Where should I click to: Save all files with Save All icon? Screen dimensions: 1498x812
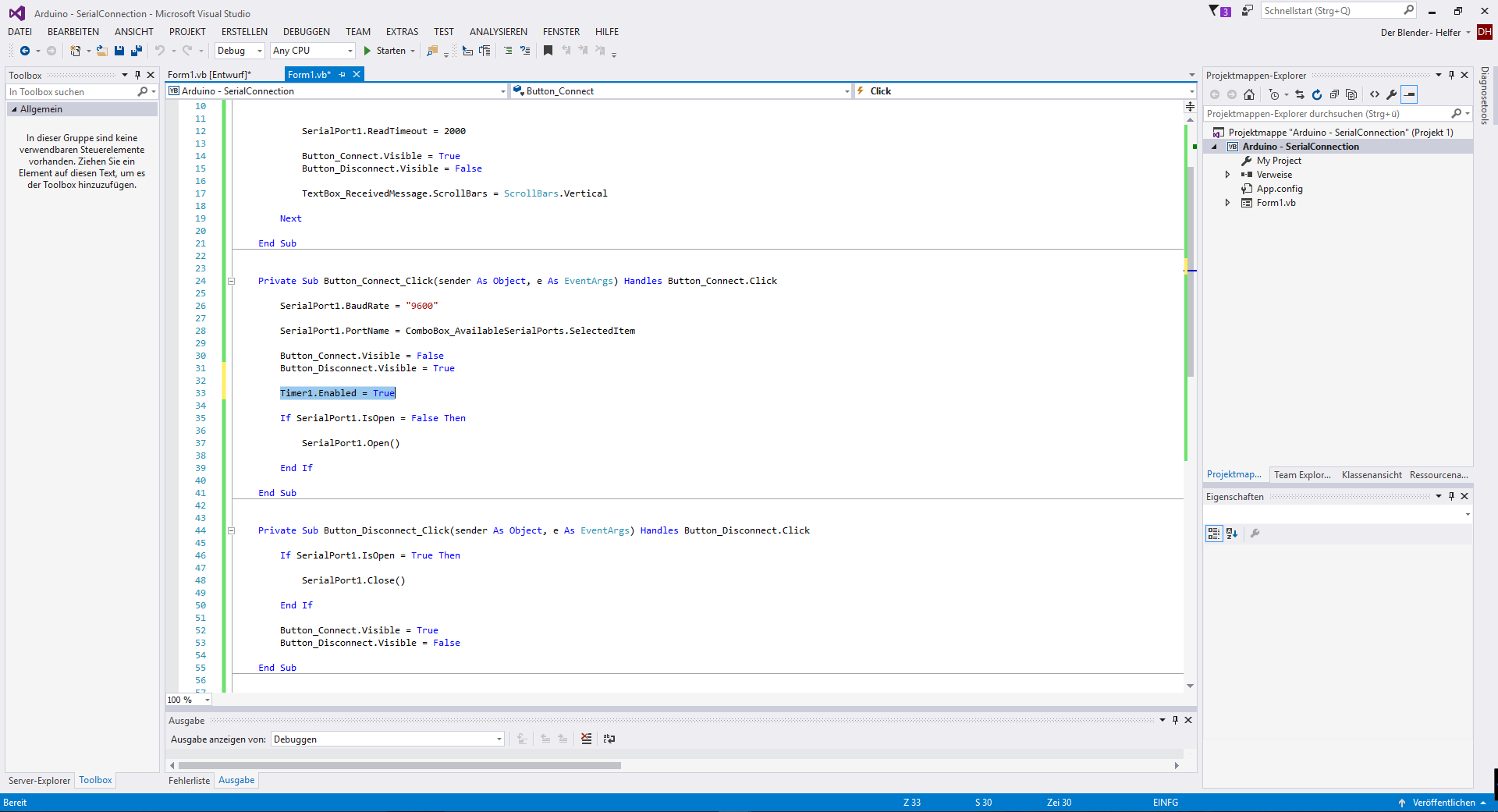coord(136,51)
